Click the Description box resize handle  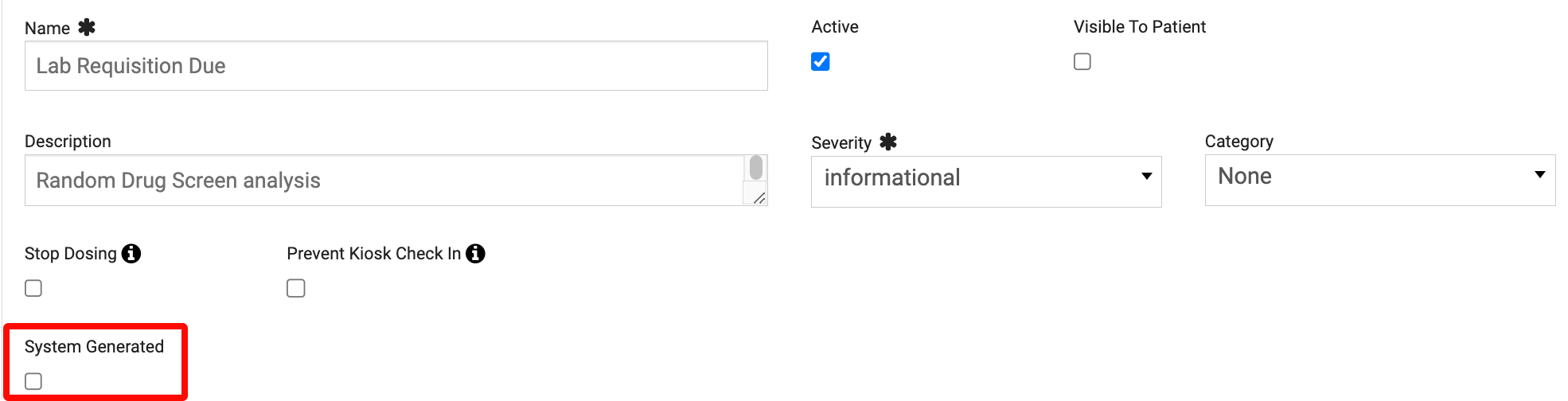pyautogui.click(x=759, y=198)
